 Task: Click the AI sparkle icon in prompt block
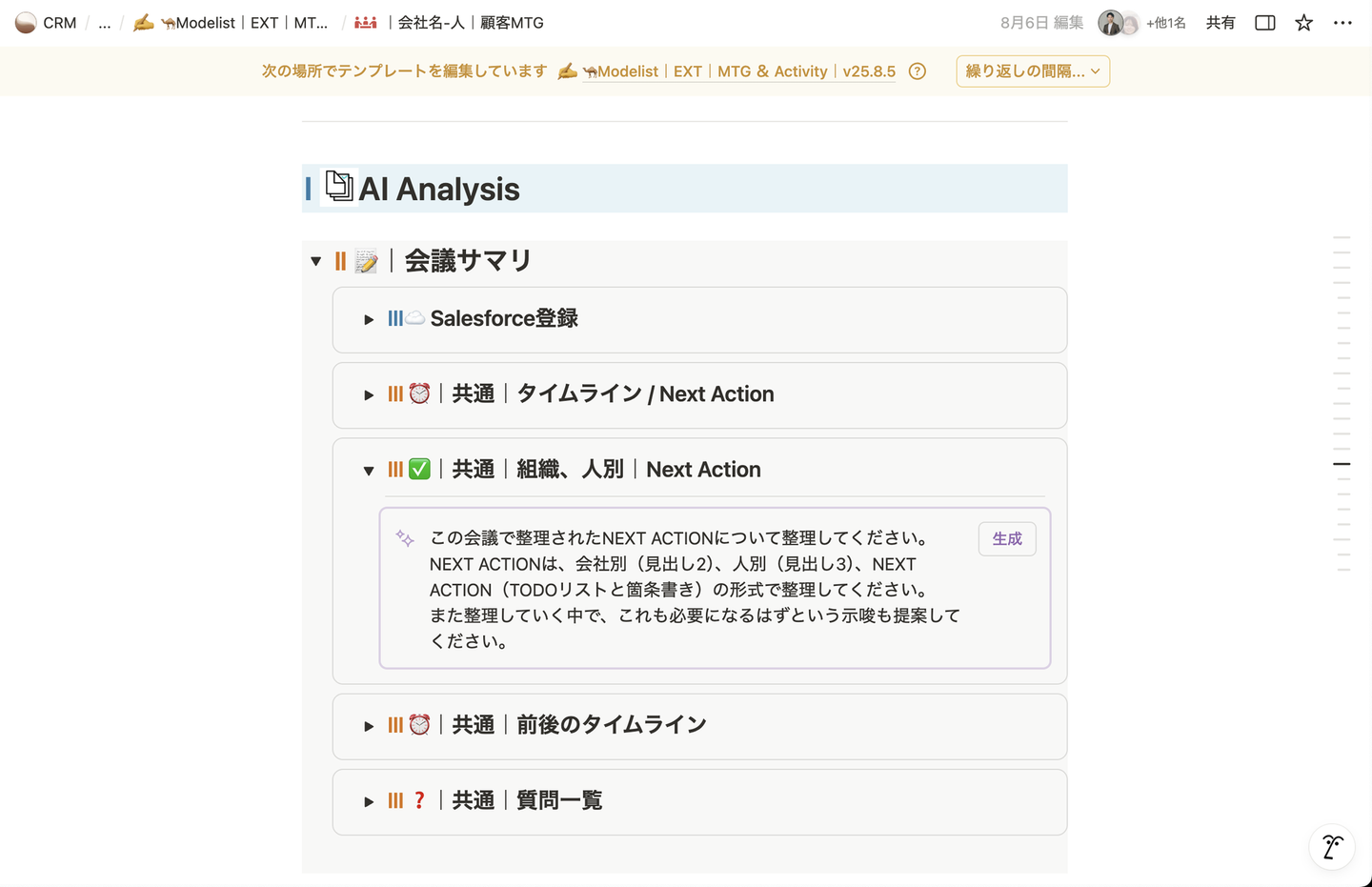click(405, 538)
